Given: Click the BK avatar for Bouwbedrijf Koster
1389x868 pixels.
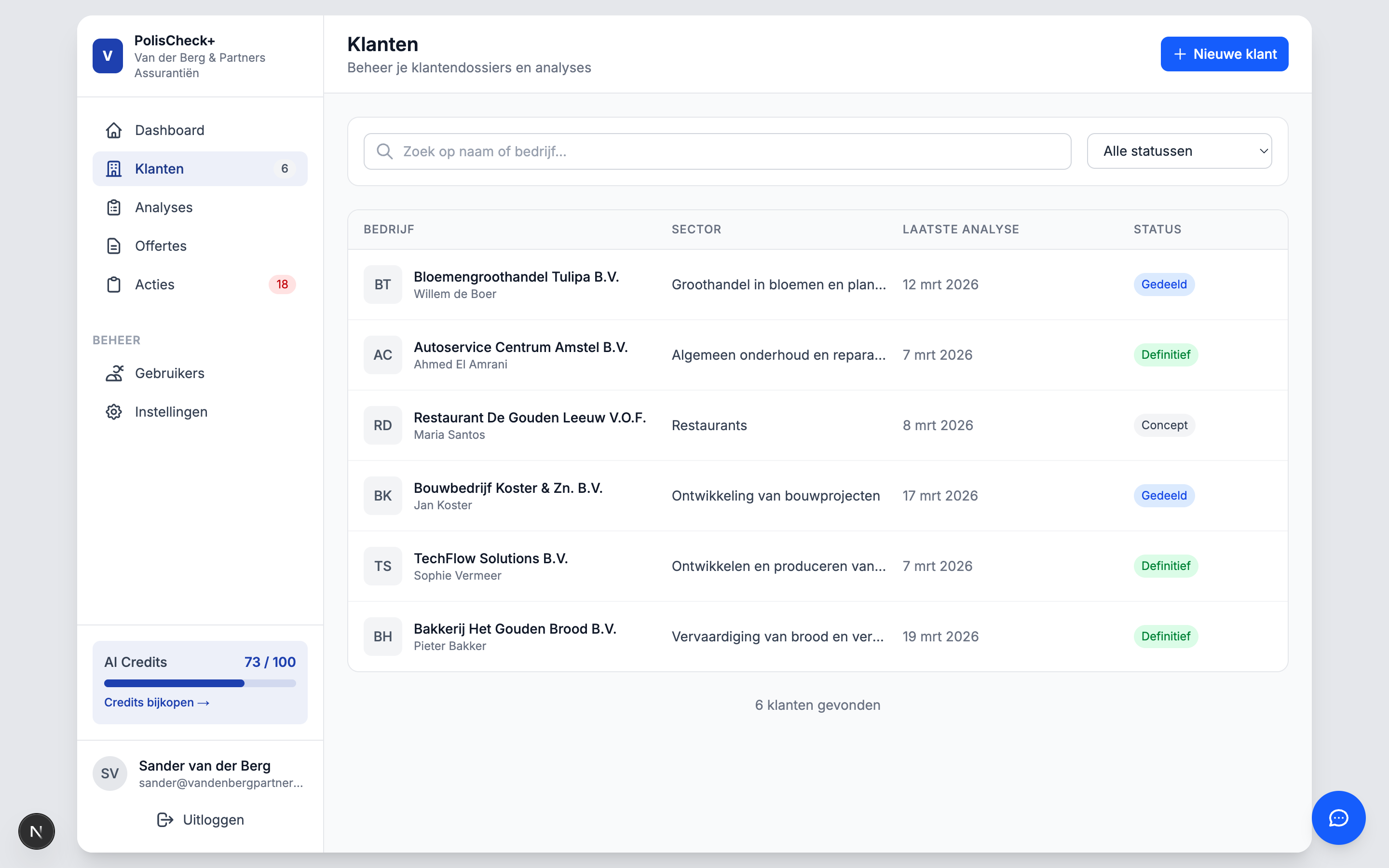Looking at the screenshot, I should point(383,495).
